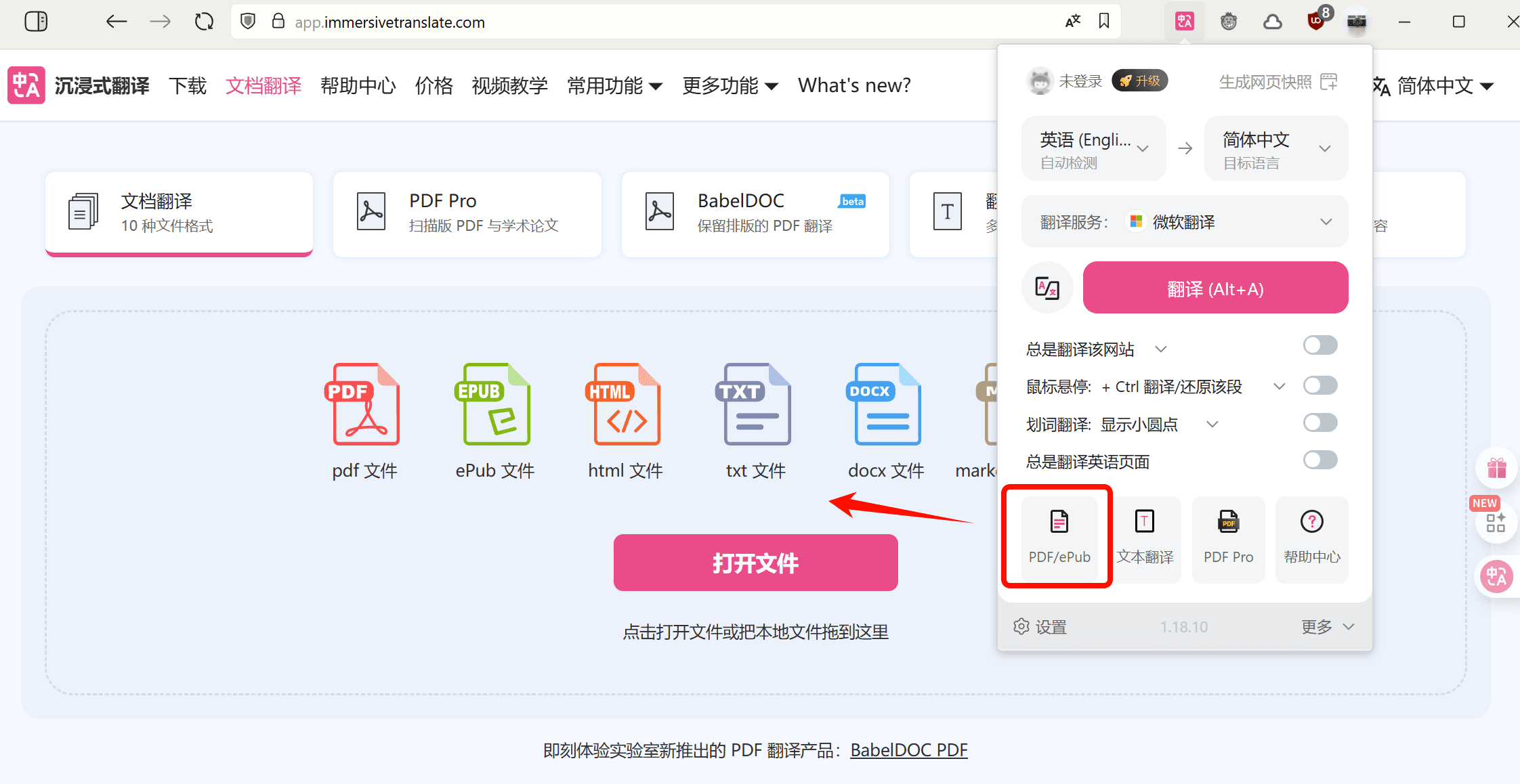The height and width of the screenshot is (784, 1520).
Task: Click the camera screenshot extension icon
Action: [x=1356, y=22]
